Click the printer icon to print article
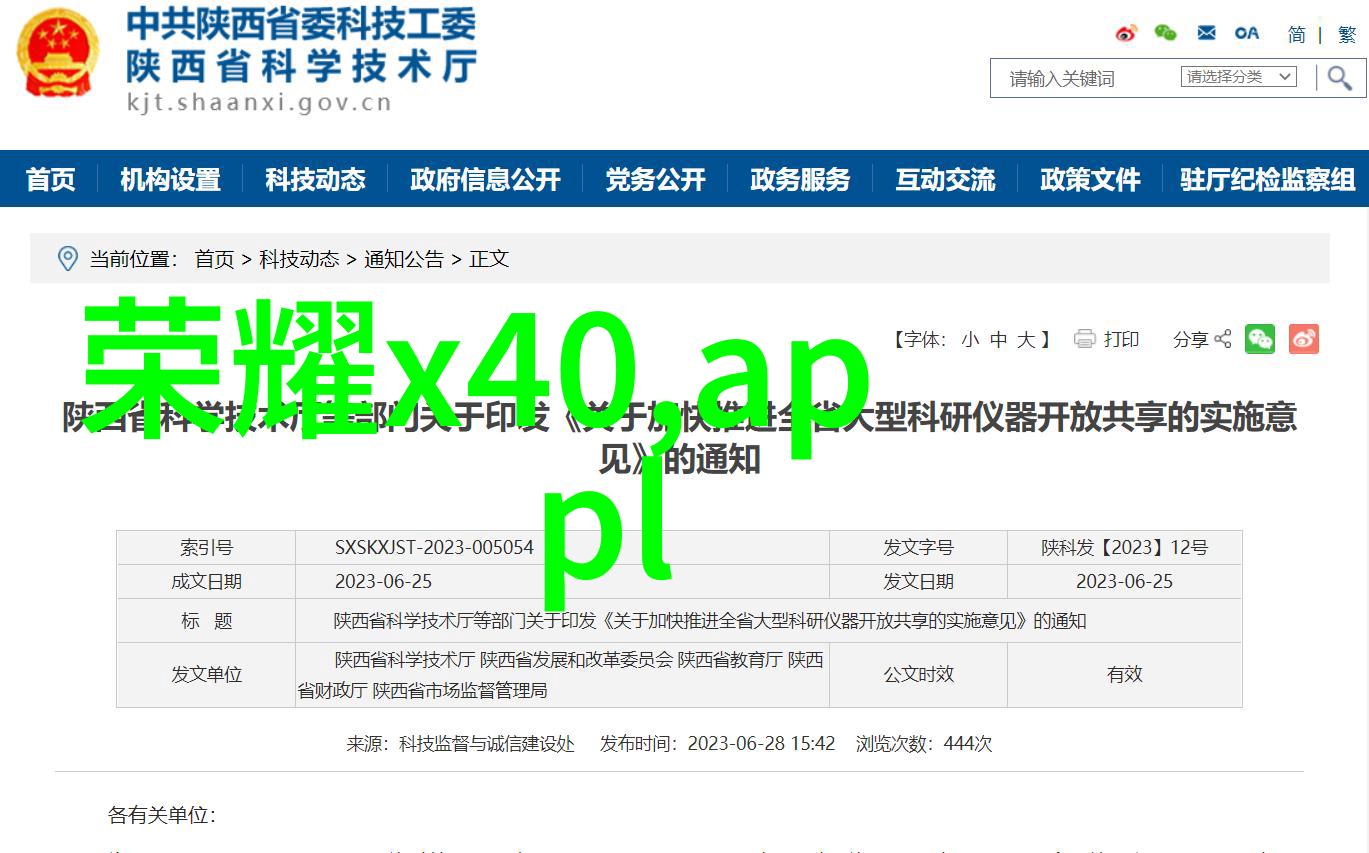This screenshot has width=1369, height=853. tap(1085, 340)
